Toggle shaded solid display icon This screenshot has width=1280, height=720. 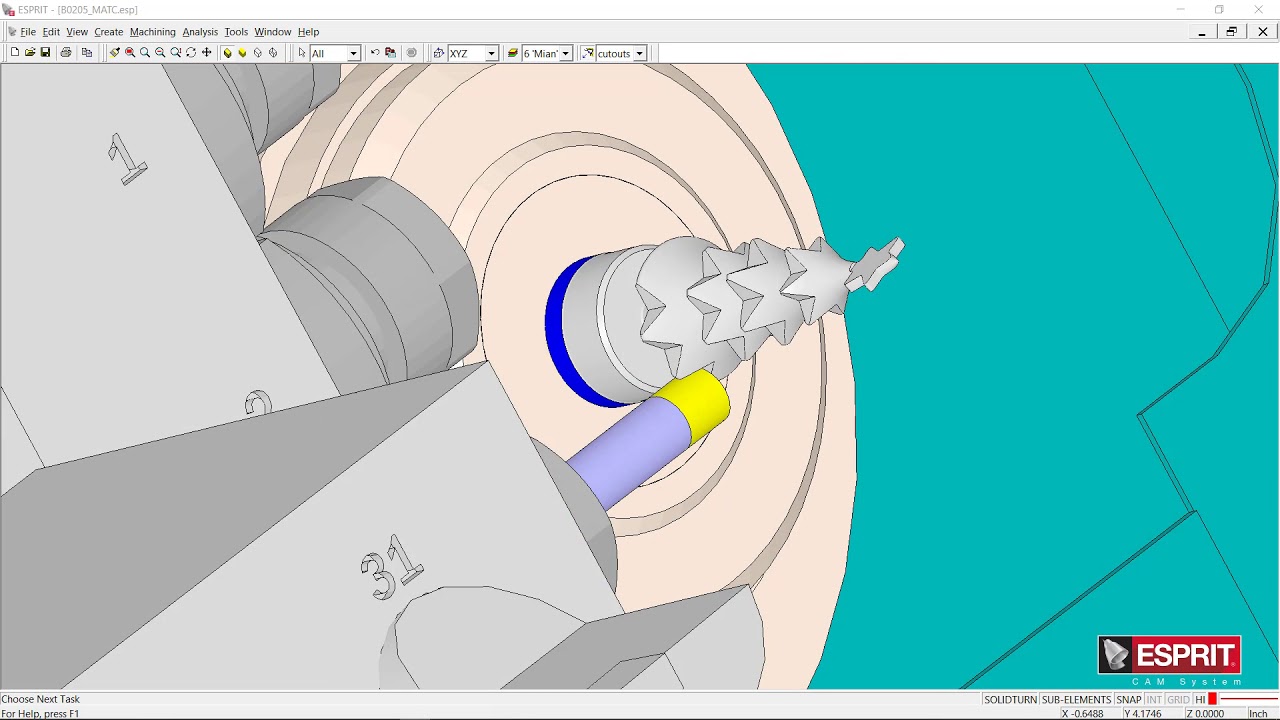click(x=227, y=53)
